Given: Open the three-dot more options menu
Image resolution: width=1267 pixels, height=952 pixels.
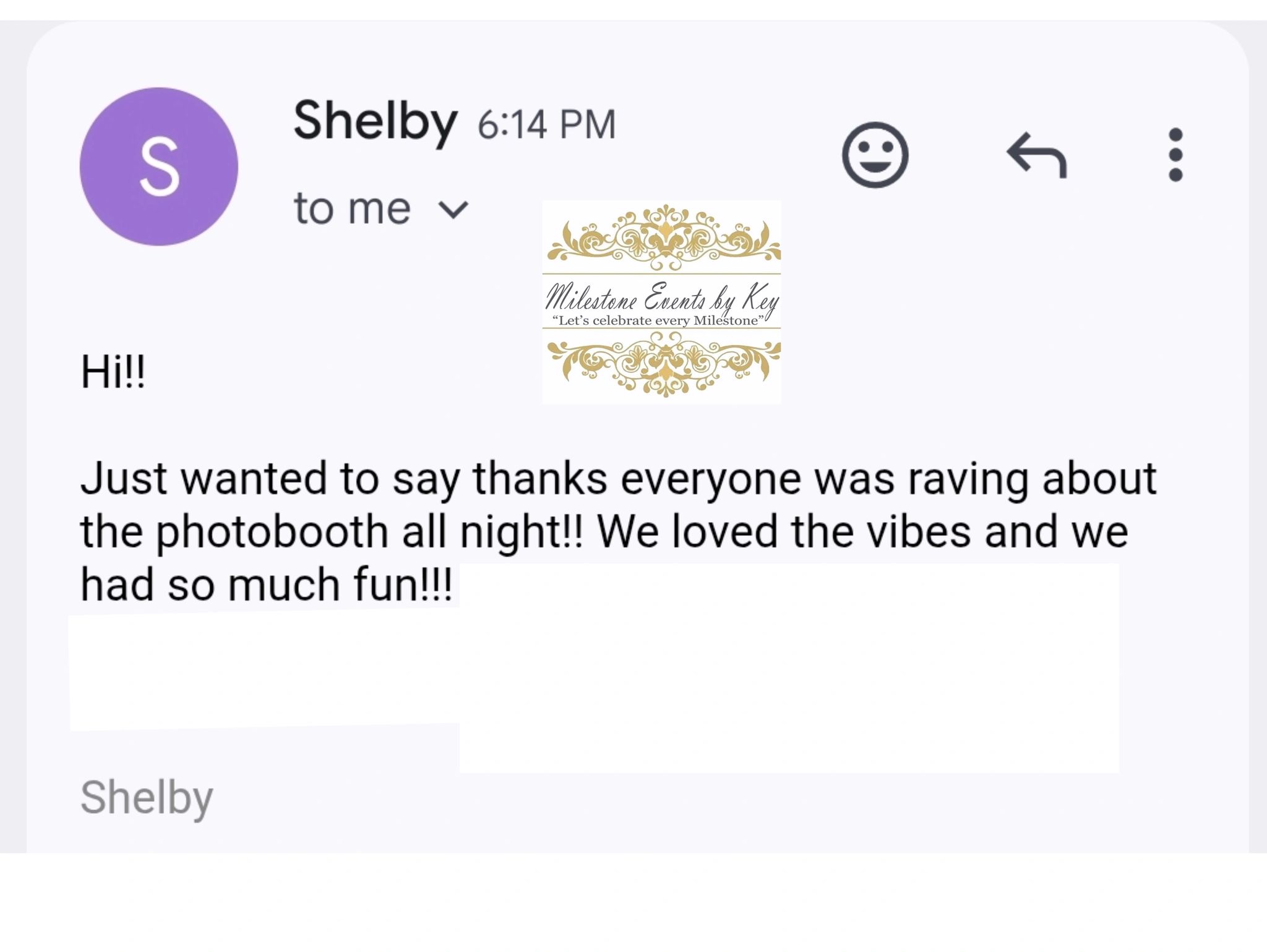Looking at the screenshot, I should coord(1175,155).
